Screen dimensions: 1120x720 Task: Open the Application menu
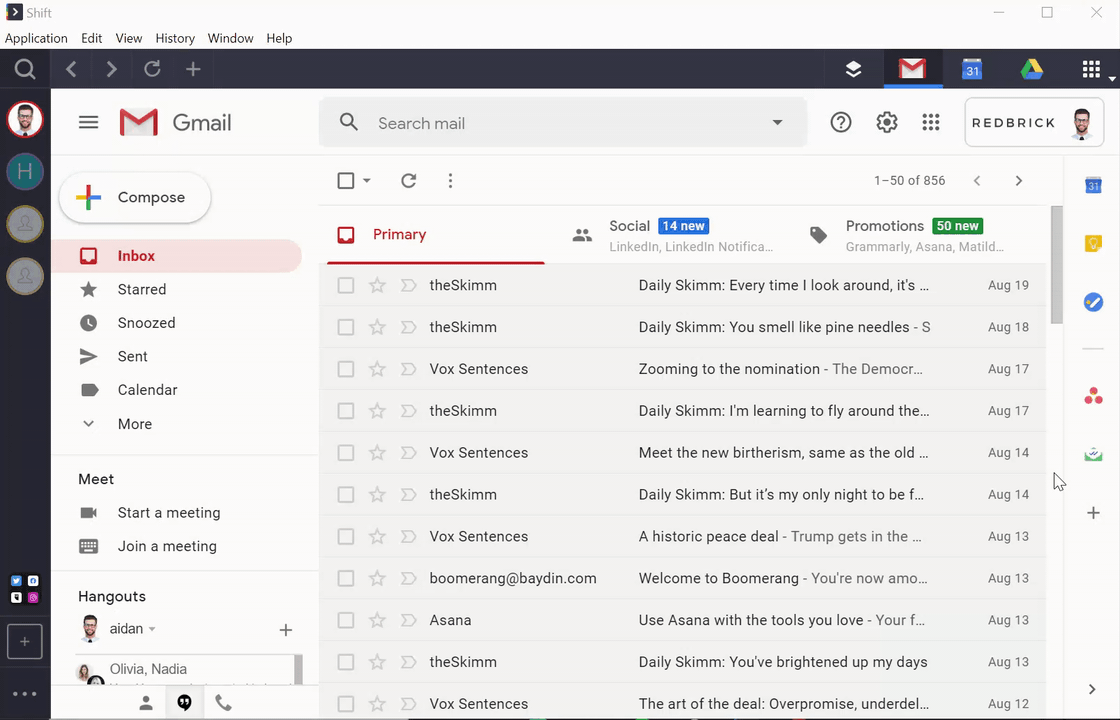pos(36,38)
